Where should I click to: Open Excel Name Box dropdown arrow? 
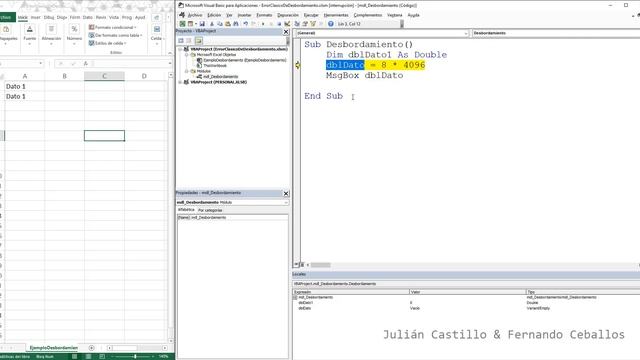[40, 63]
